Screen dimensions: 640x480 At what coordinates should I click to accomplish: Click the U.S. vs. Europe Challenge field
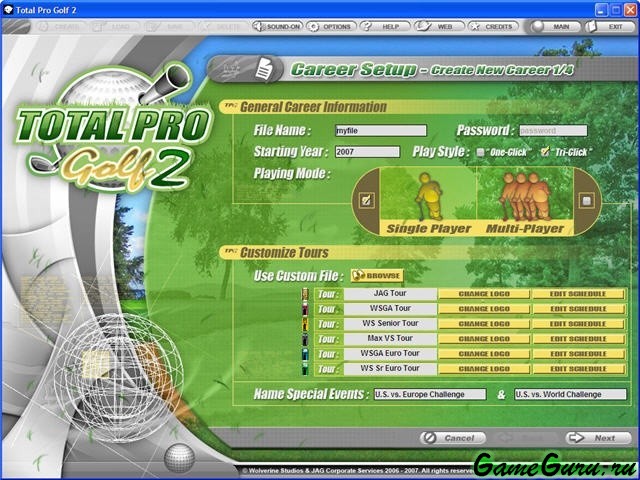click(430, 394)
